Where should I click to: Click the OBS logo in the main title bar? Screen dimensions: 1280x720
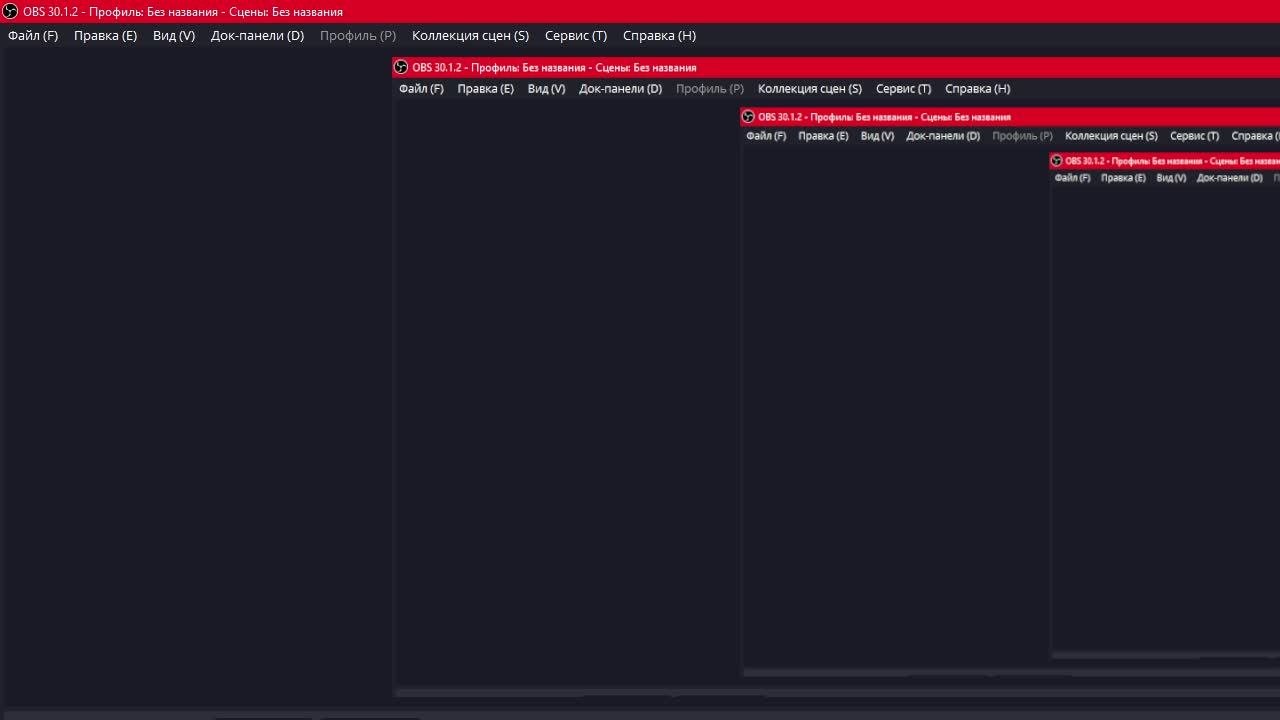click(x=10, y=12)
